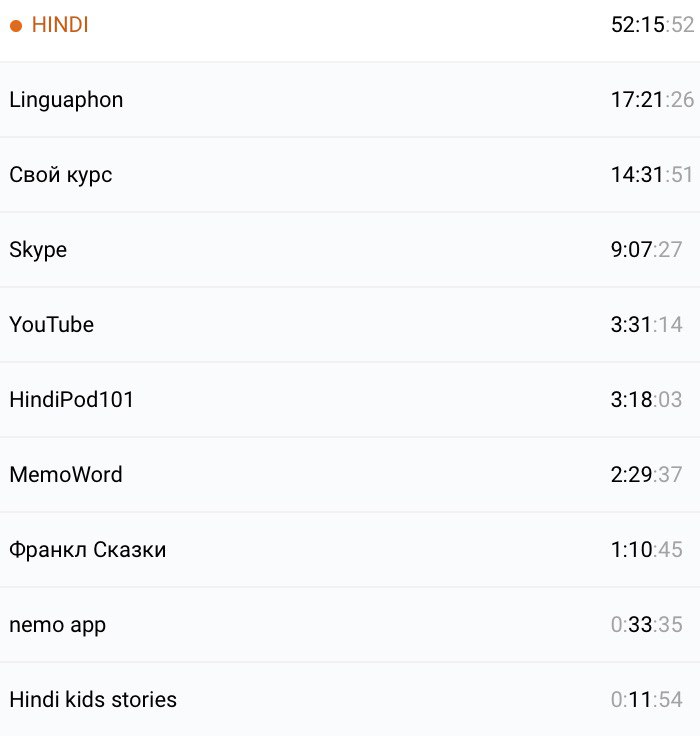Viewport: 700px width, 736px height.
Task: Click the HINDI total time 52:15:52
Action: click(652, 26)
